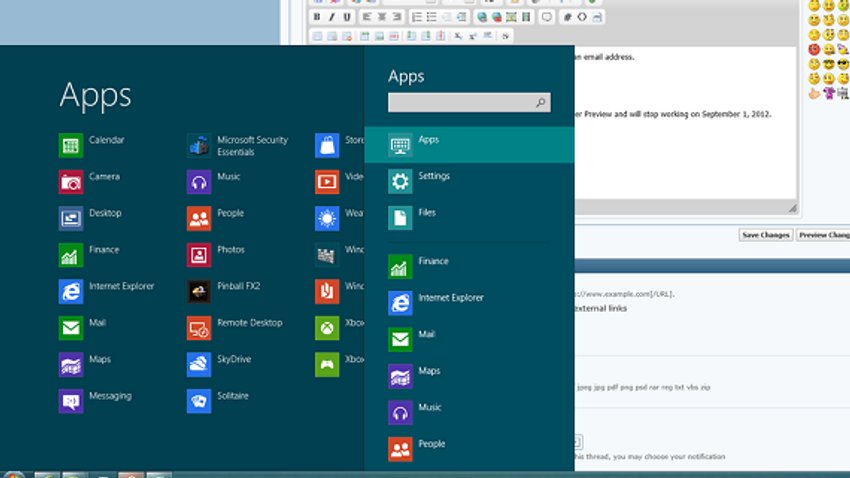Open Finance in the left Apps list

pos(89,255)
